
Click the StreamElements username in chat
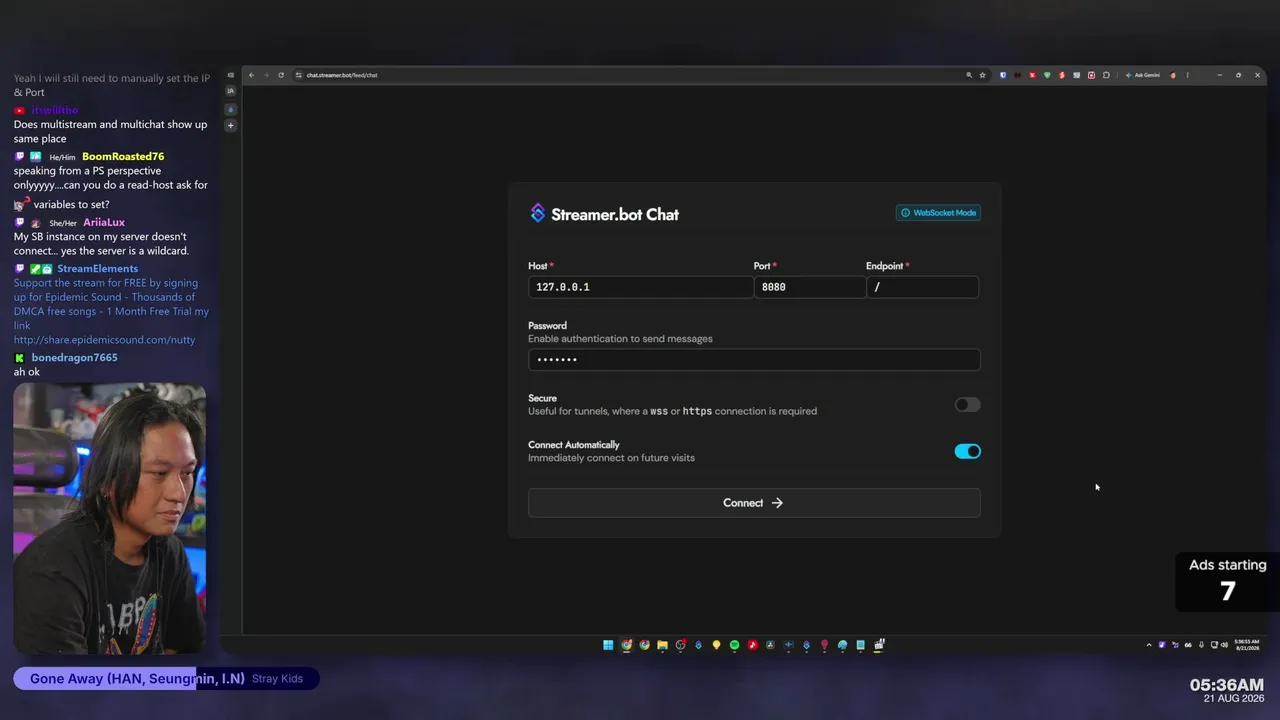click(98, 269)
